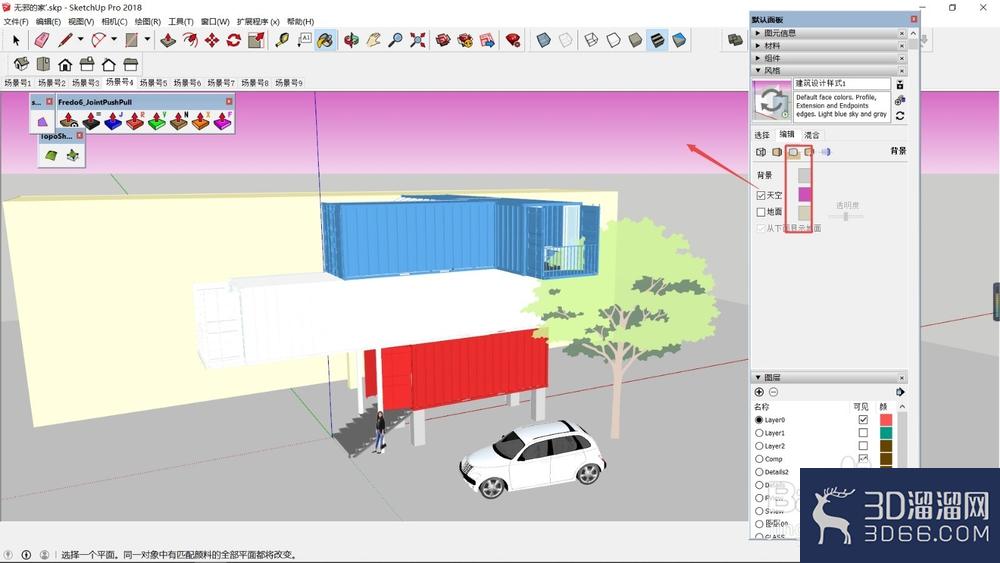Image resolution: width=1000 pixels, height=563 pixels.
Task: Select the Offset tool
Action: point(190,40)
